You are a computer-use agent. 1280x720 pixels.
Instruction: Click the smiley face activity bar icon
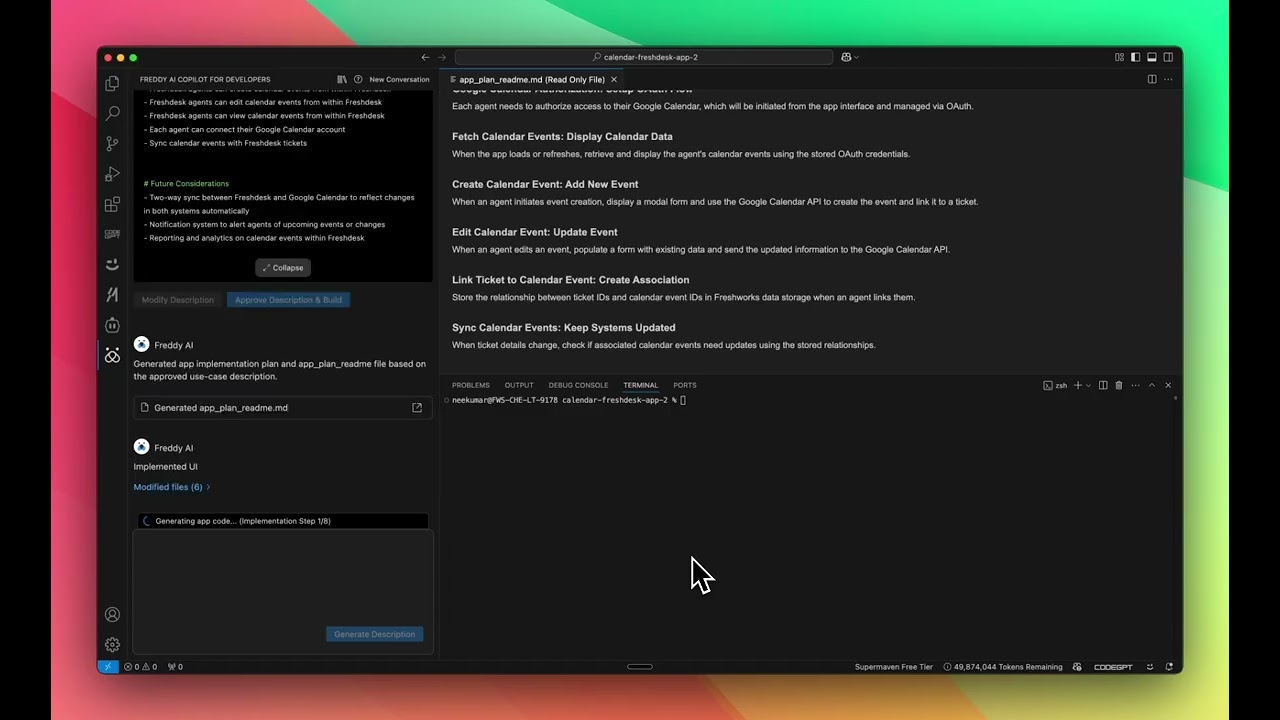point(112,264)
